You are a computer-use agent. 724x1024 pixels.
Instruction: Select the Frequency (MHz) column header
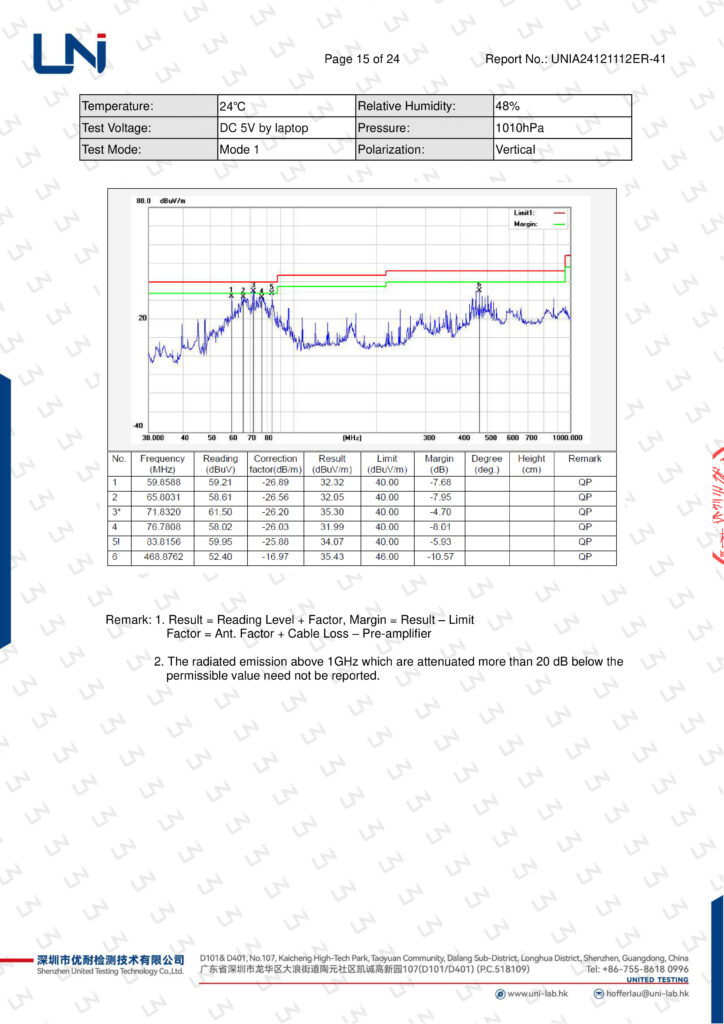[162, 464]
